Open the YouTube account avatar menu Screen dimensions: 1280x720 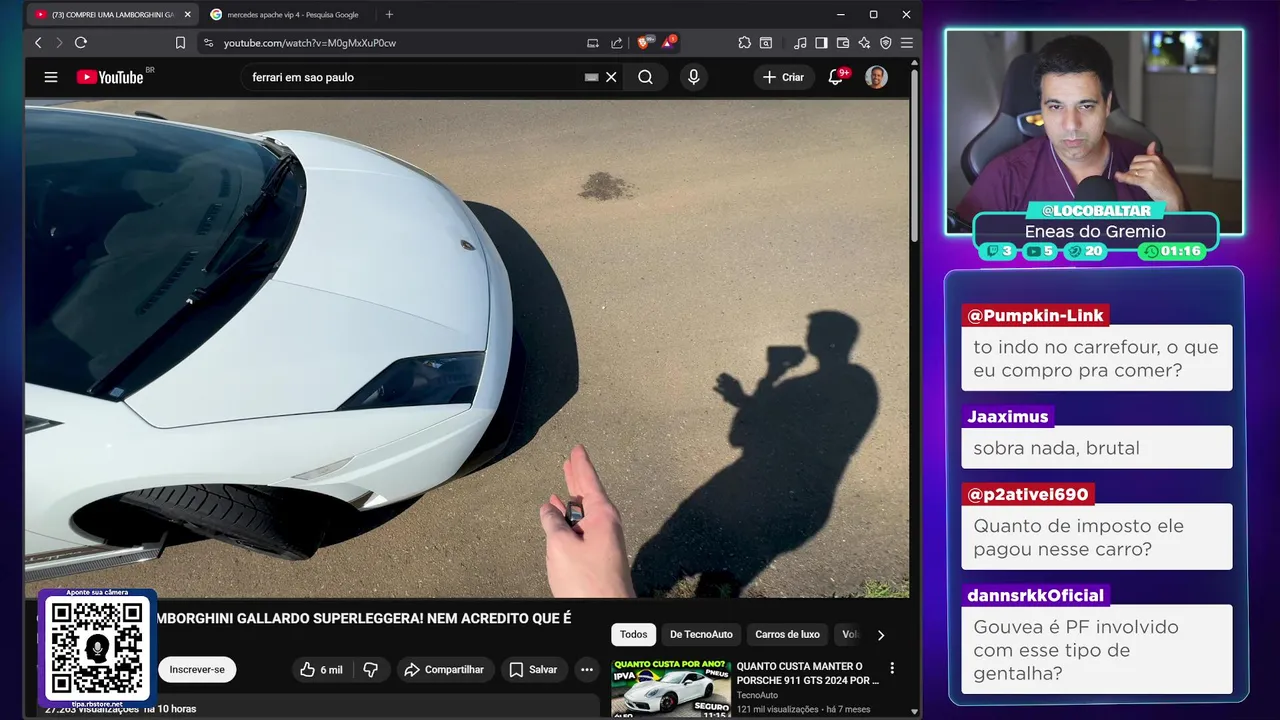tap(876, 77)
